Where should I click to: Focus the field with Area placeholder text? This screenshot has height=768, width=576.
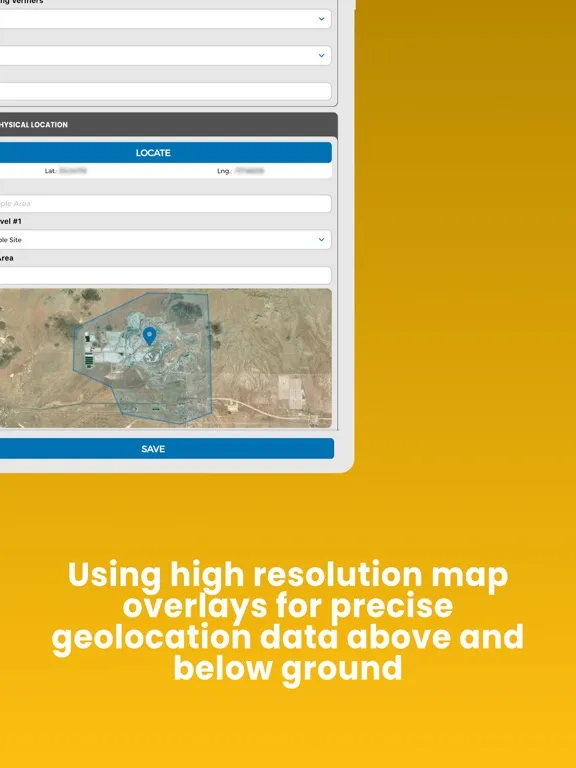166,204
